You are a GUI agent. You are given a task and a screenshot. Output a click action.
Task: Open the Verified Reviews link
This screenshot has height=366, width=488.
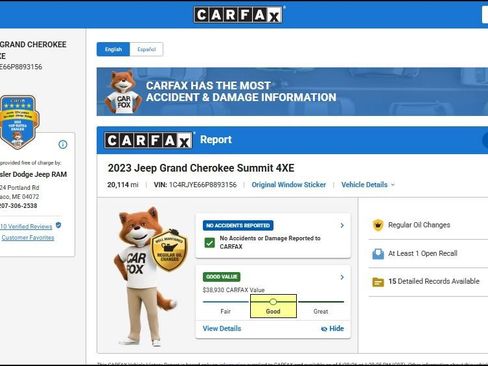click(26, 227)
